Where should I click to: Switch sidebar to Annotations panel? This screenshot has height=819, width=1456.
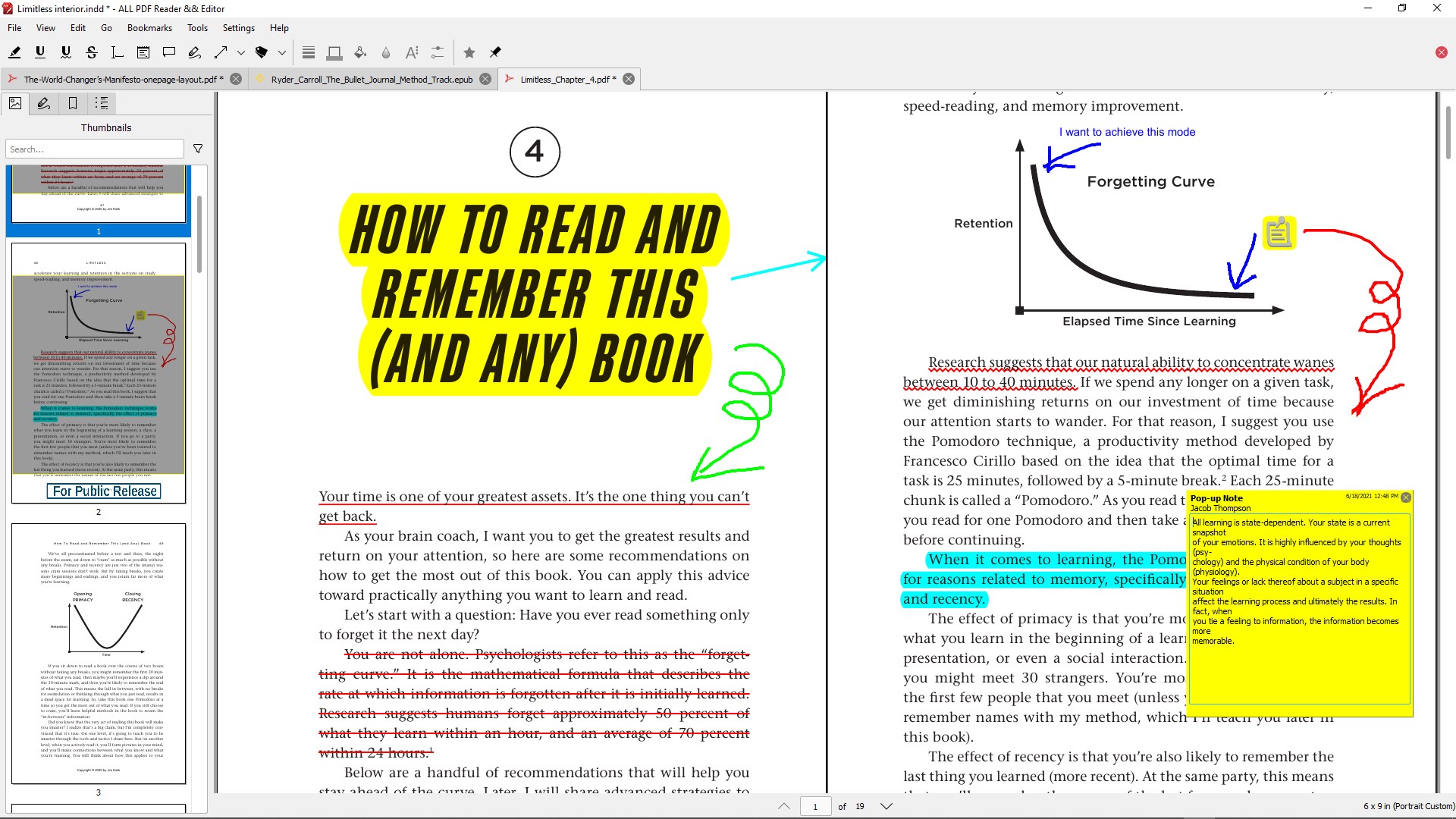[44, 103]
